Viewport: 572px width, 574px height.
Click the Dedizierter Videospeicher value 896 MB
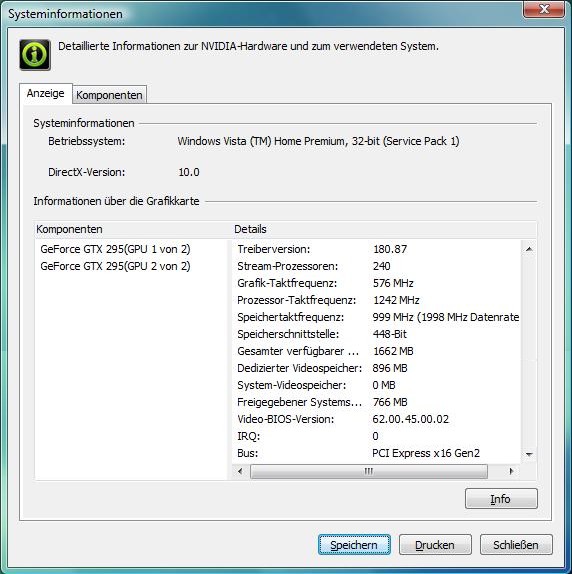pyautogui.click(x=390, y=368)
